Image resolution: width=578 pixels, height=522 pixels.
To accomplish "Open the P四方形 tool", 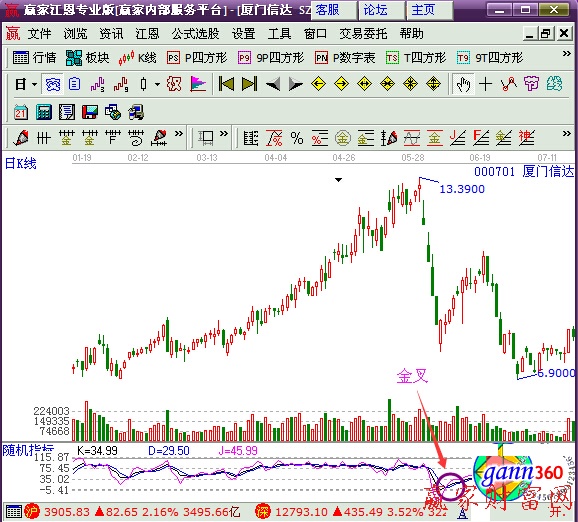I will click(196, 58).
